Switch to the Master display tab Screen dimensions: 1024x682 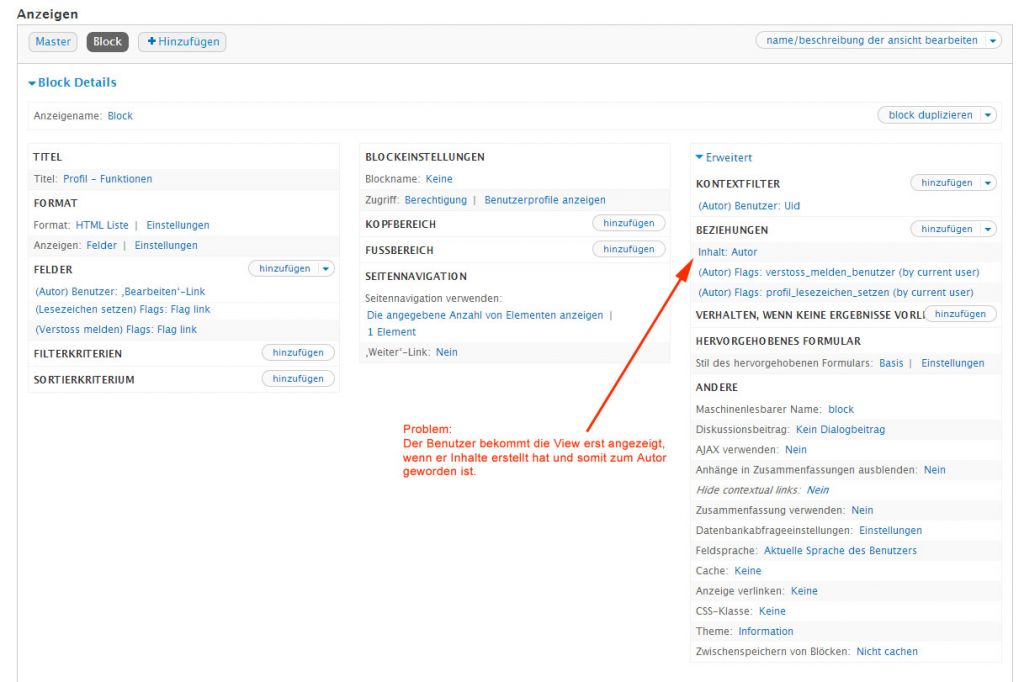54,42
